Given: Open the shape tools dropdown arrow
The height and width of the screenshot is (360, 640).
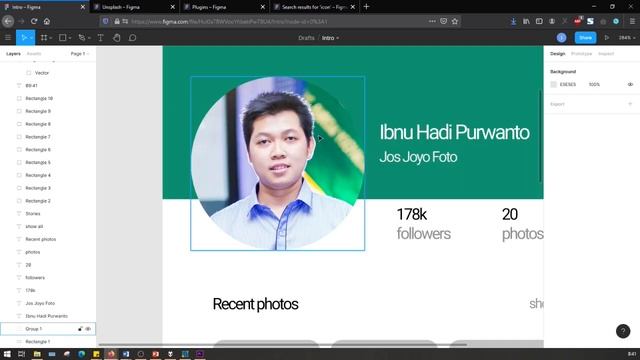Looking at the screenshot, I should click(70, 38).
